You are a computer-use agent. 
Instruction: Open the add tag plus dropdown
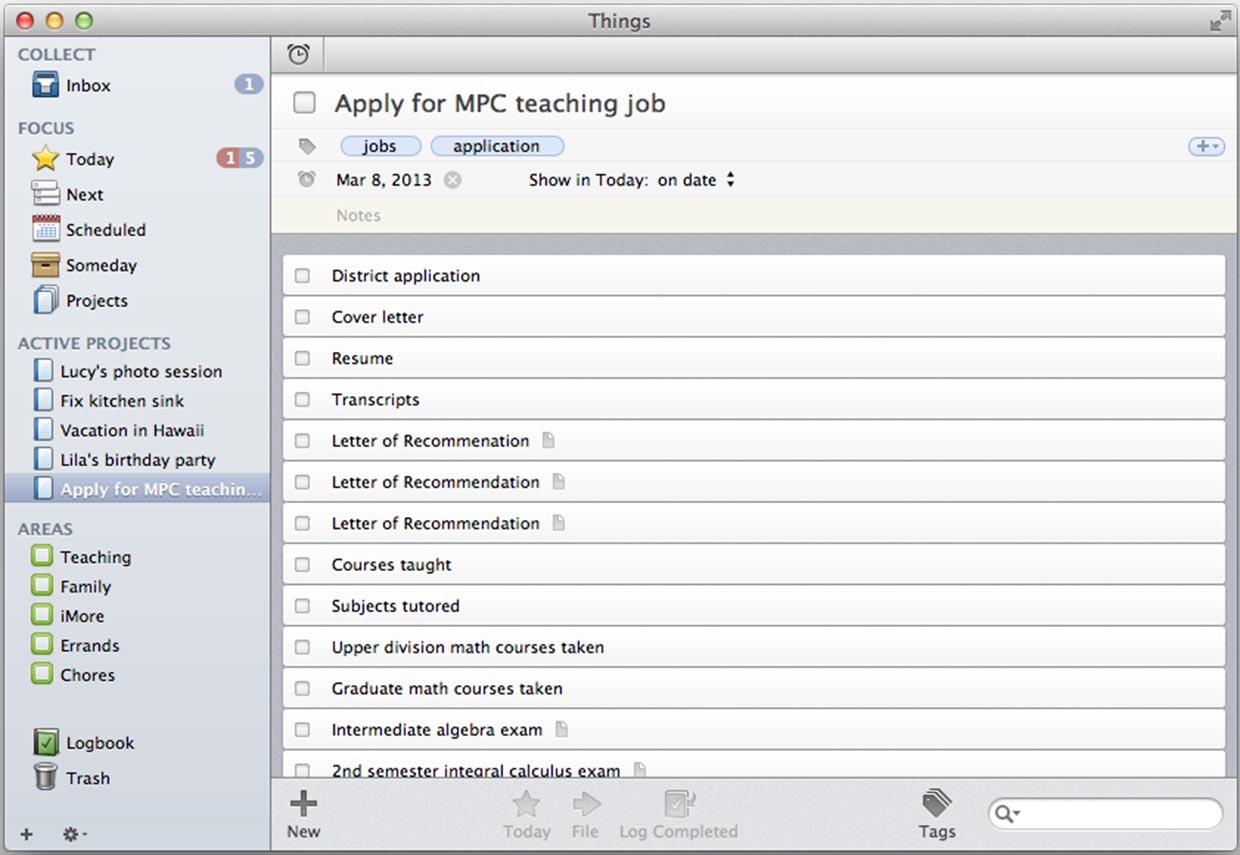(1206, 146)
